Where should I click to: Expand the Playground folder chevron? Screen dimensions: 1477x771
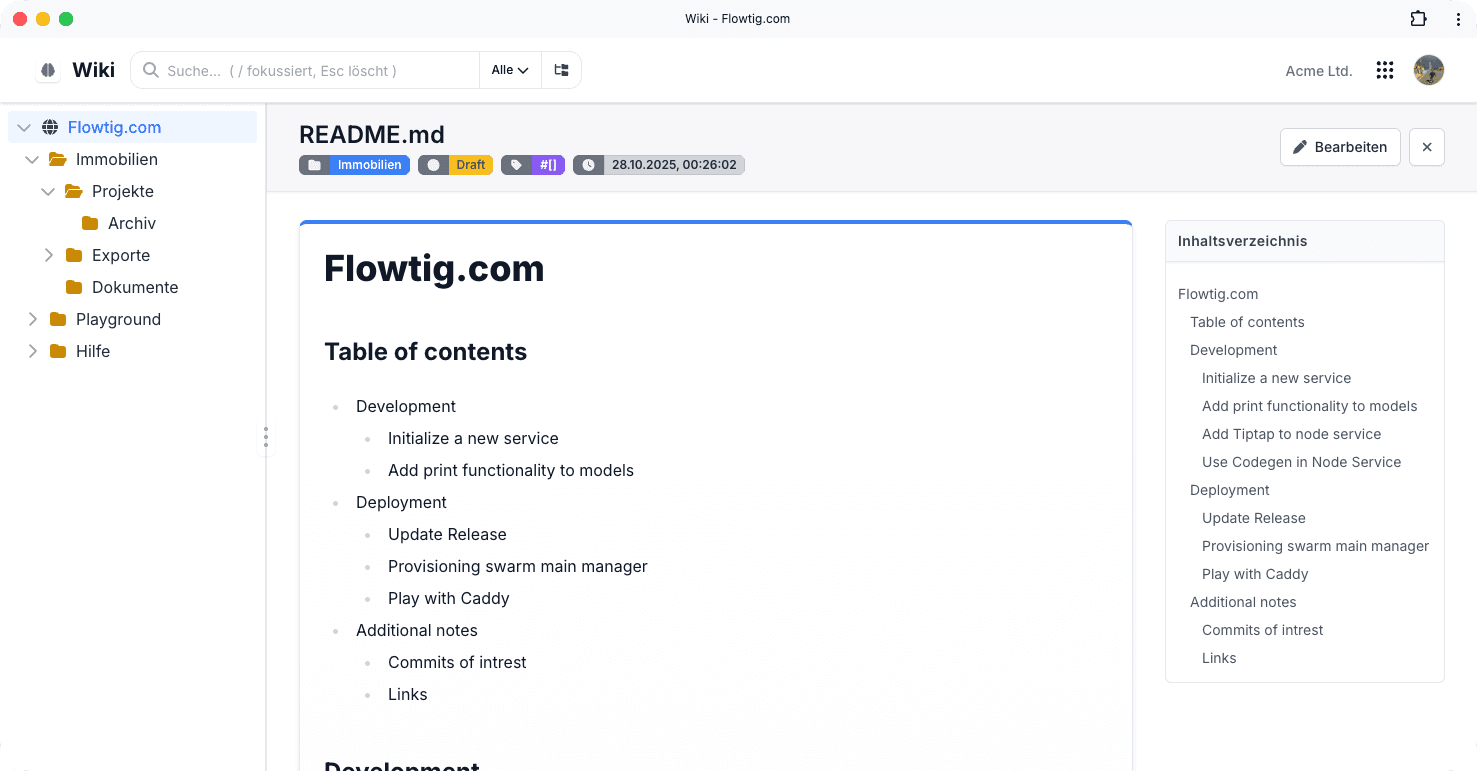[32, 319]
